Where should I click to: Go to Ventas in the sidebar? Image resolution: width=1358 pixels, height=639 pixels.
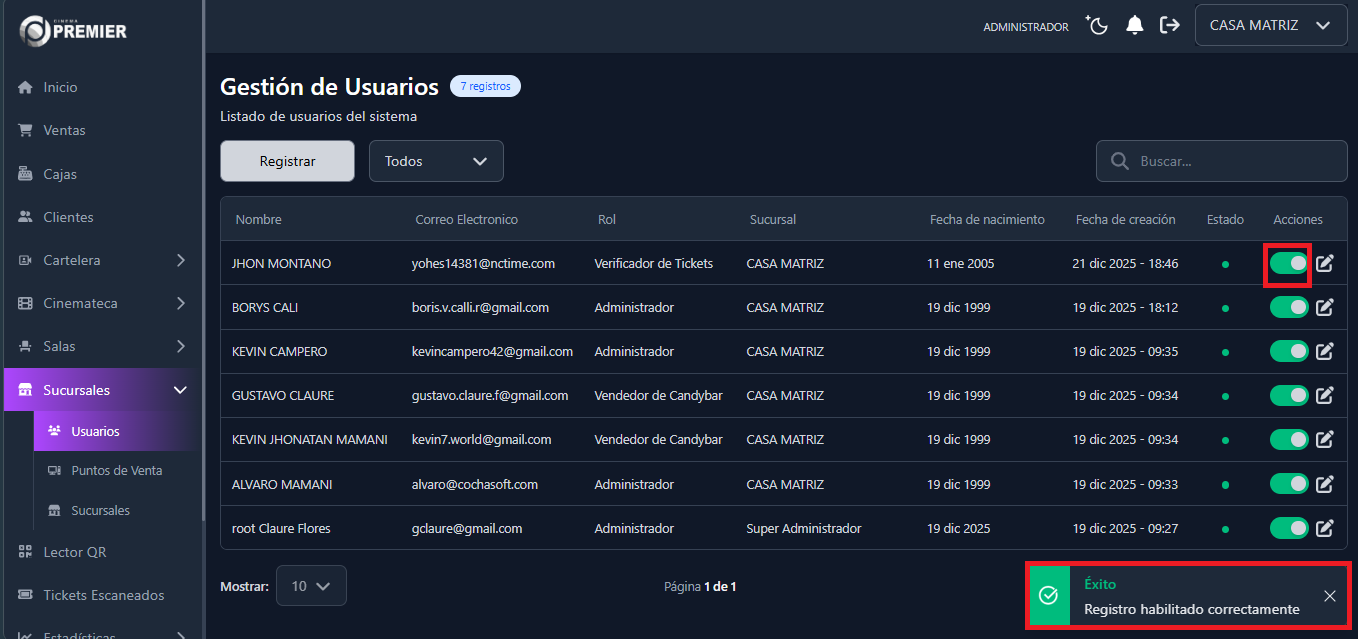pyautogui.click(x=64, y=130)
